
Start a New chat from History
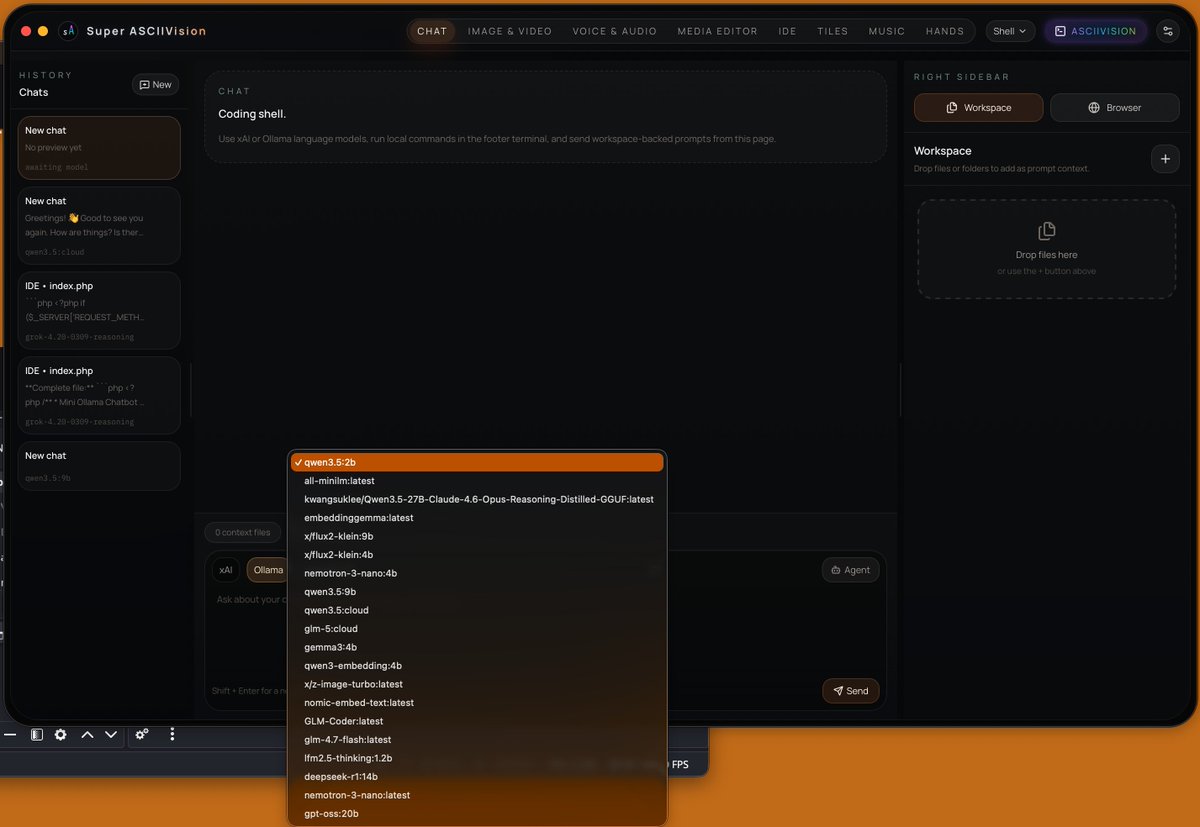156,85
